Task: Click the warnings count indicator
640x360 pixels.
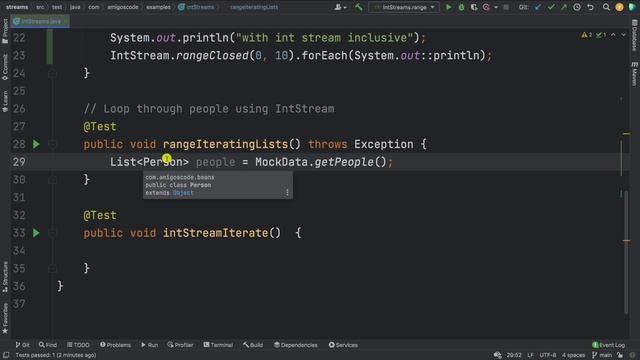Action: pos(587,35)
